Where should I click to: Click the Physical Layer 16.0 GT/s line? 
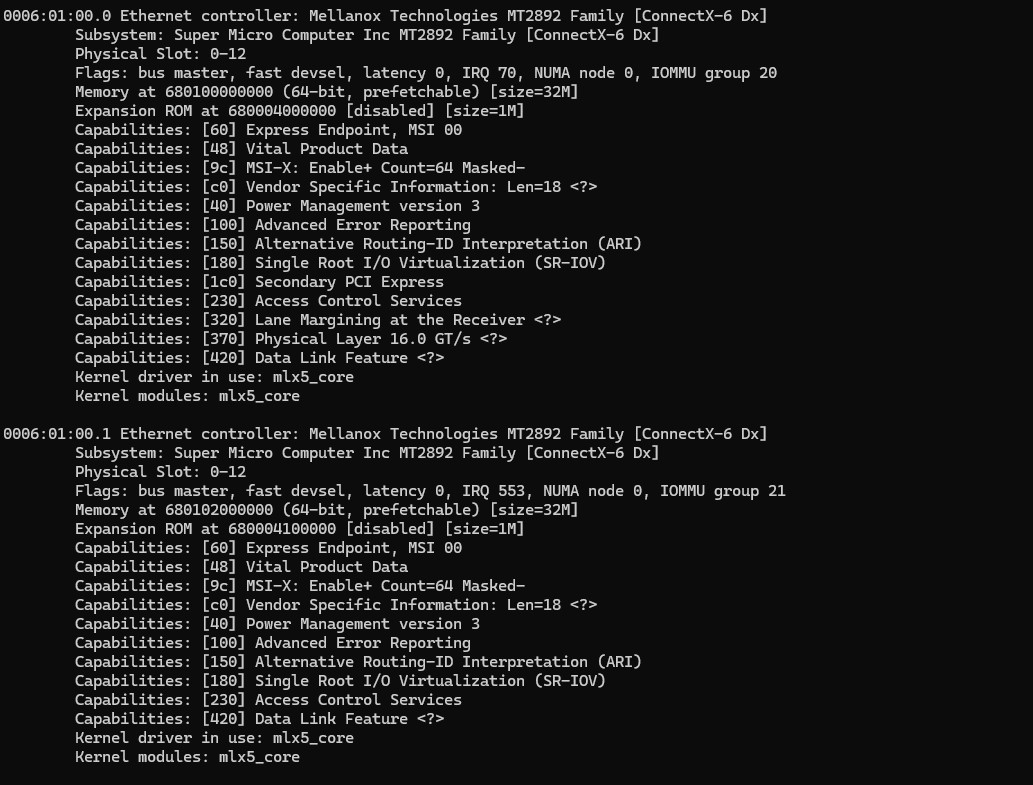(x=290, y=339)
